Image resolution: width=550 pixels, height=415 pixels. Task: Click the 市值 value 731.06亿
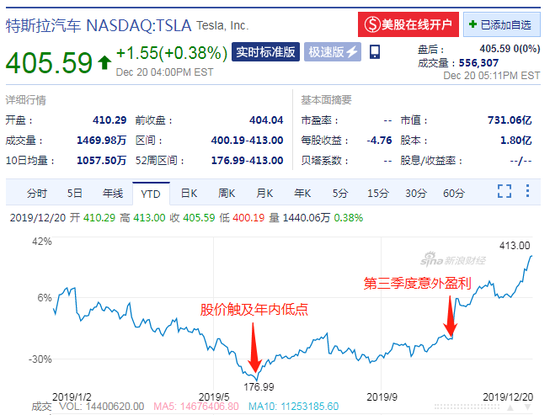click(510, 120)
